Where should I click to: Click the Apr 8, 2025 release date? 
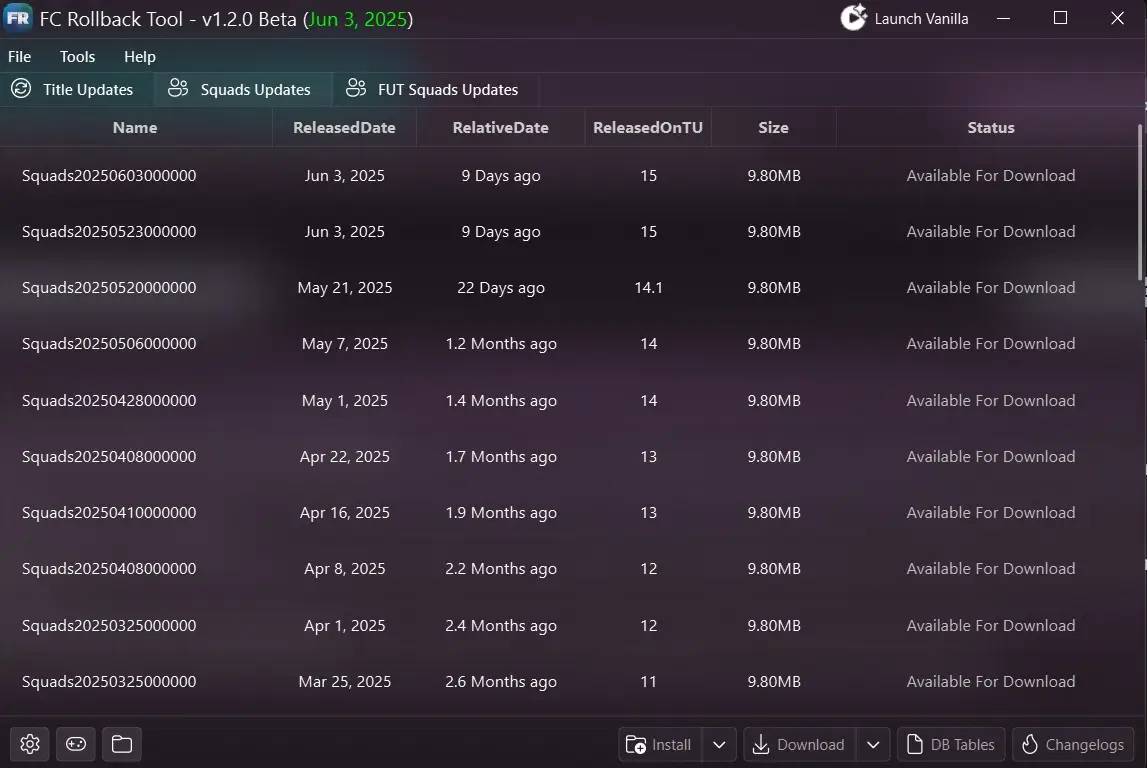345,568
